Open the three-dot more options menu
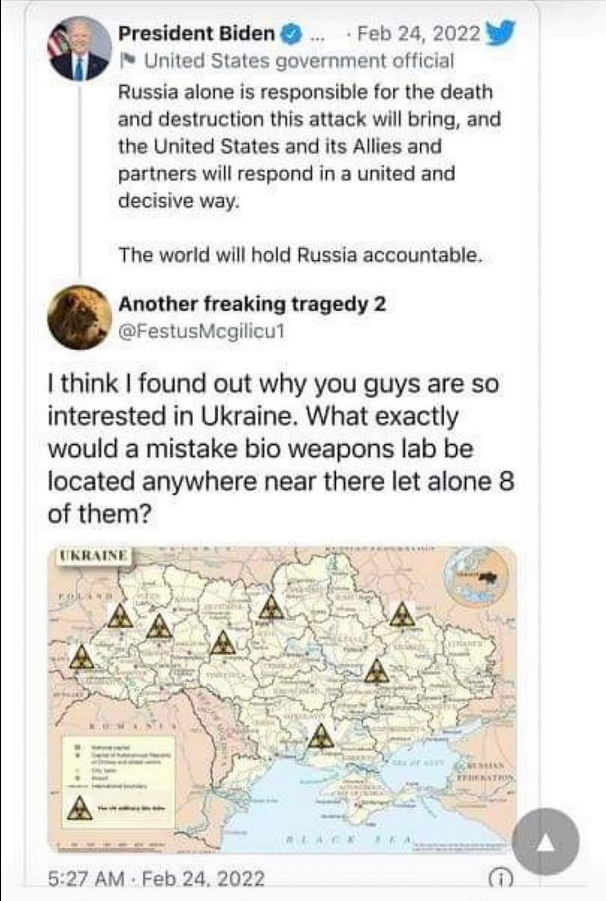 (x=319, y=33)
